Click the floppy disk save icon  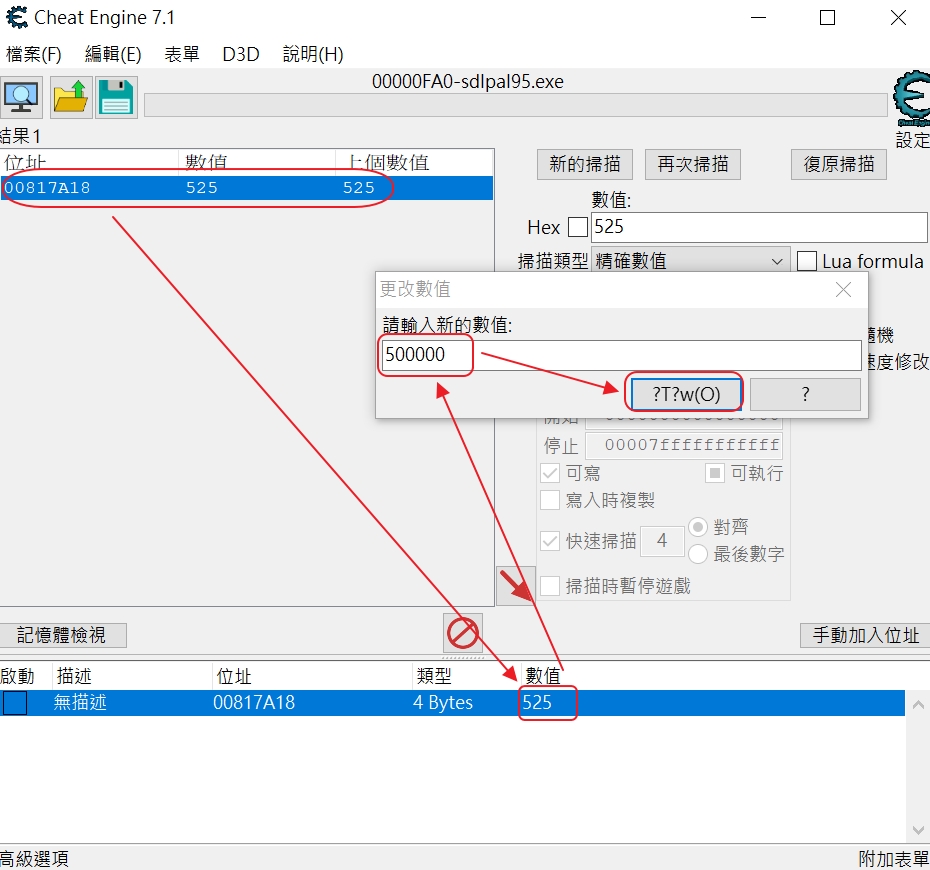(x=116, y=97)
